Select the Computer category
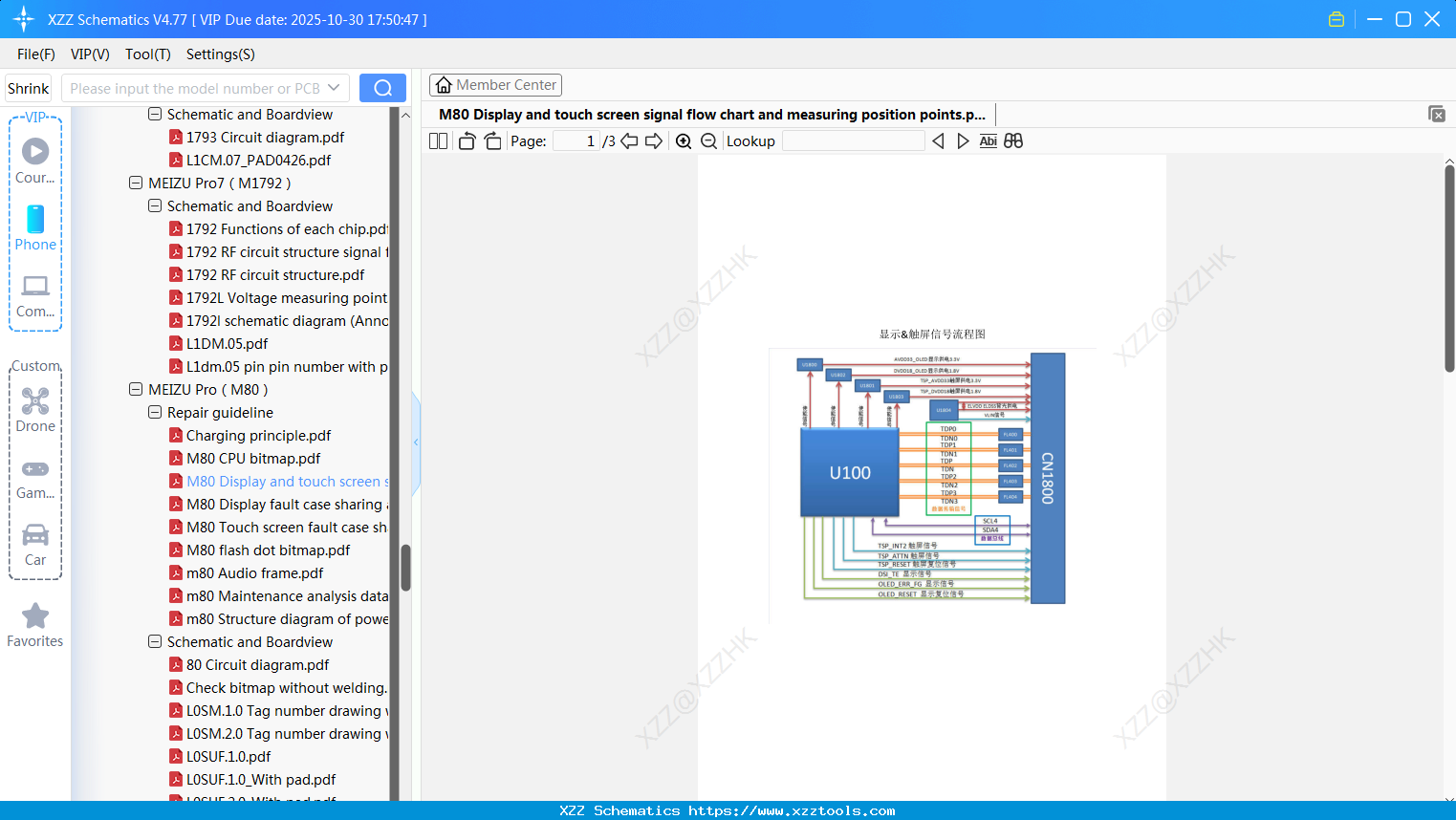 click(x=35, y=295)
